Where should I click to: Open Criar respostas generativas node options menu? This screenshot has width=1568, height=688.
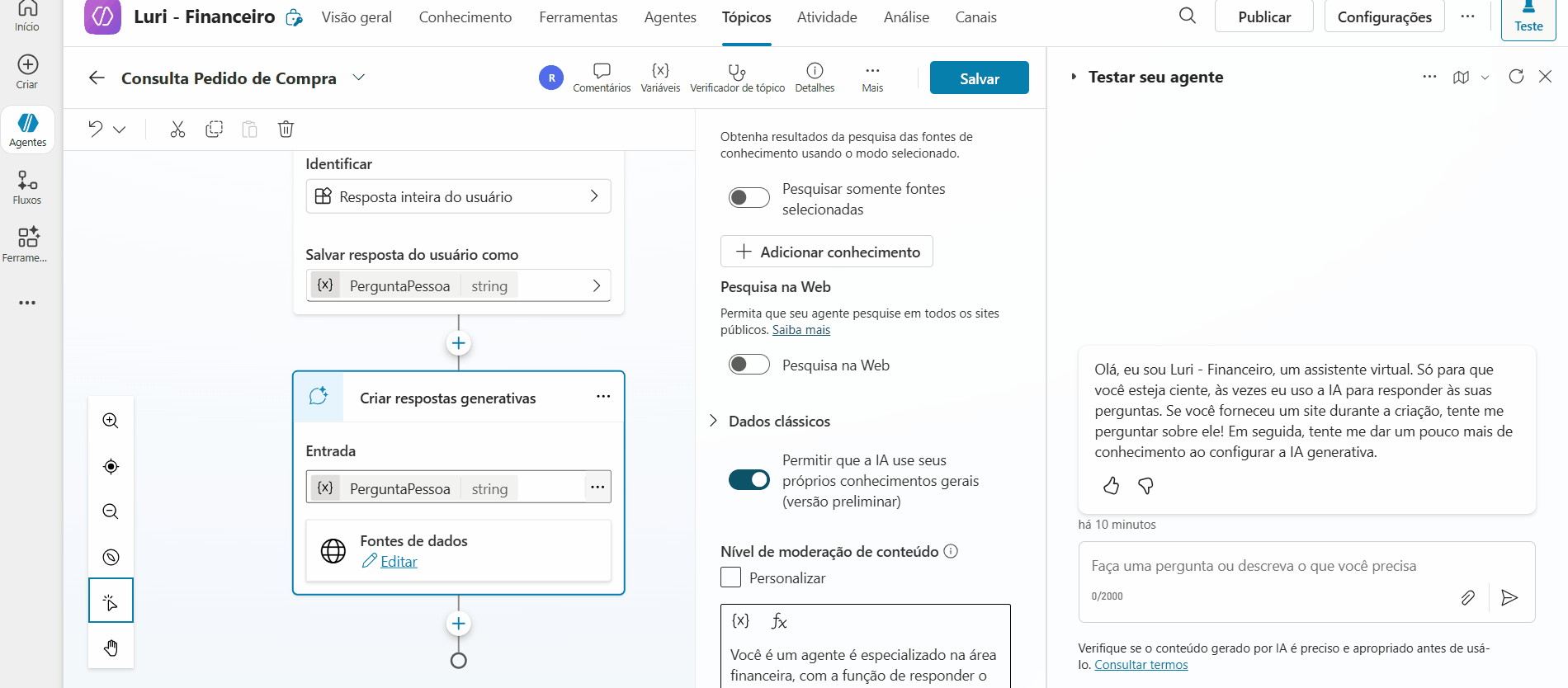[x=603, y=397]
